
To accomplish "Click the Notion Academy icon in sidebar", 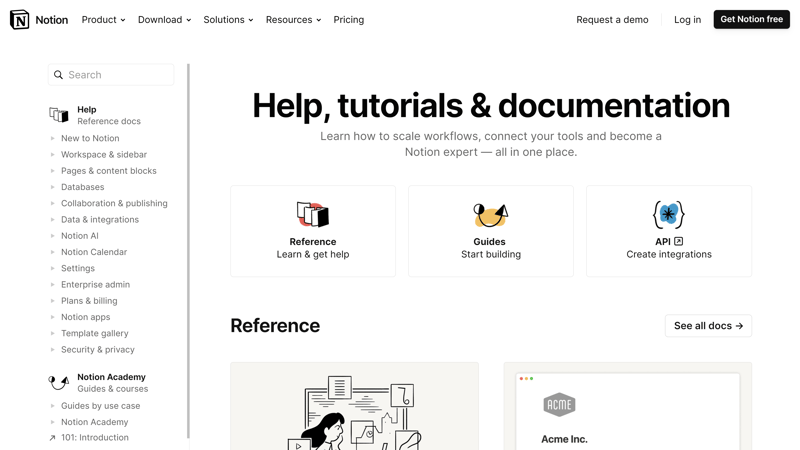I will coord(59,383).
